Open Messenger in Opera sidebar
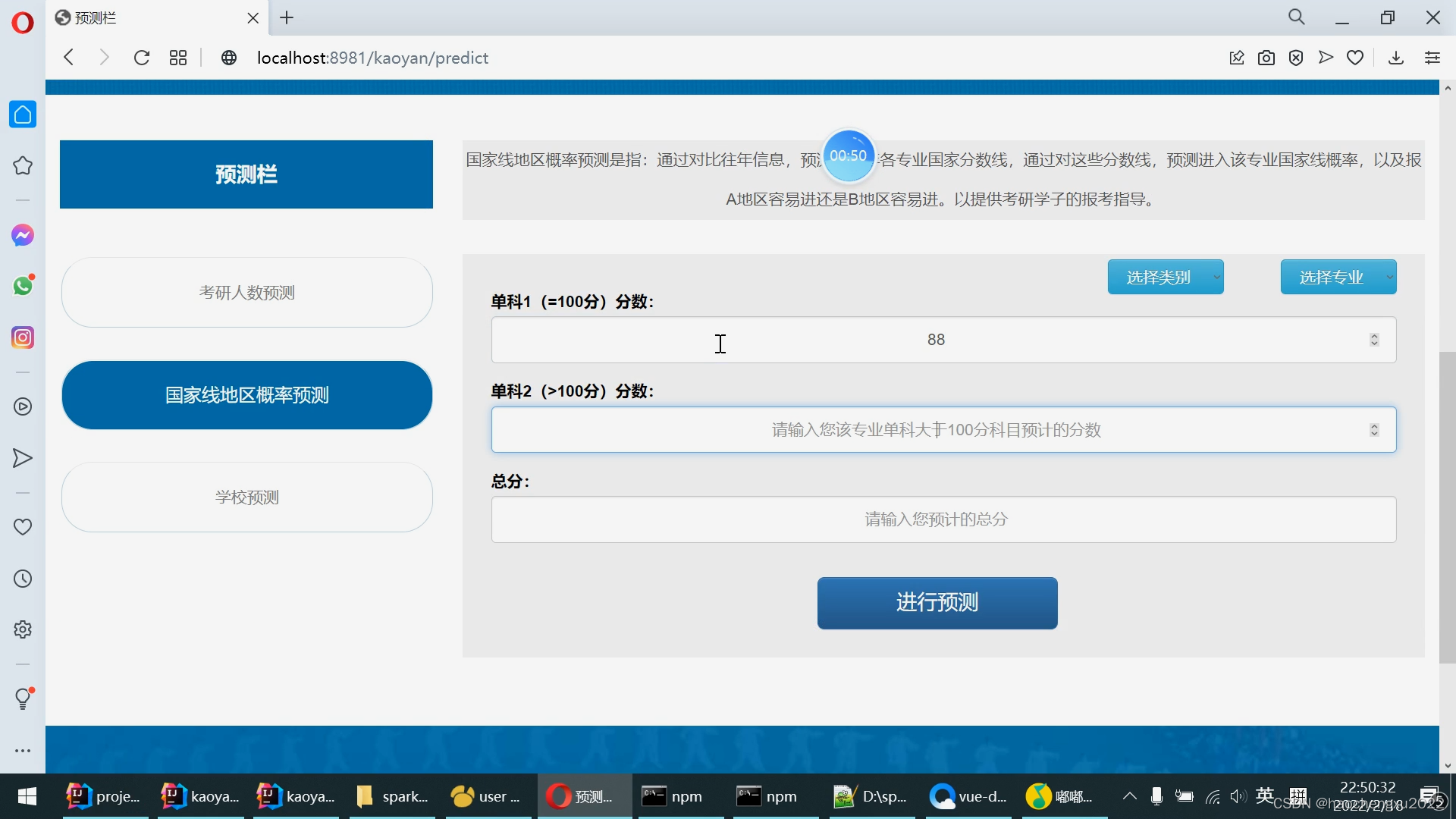Screen dimensions: 1456x819 click(x=23, y=235)
